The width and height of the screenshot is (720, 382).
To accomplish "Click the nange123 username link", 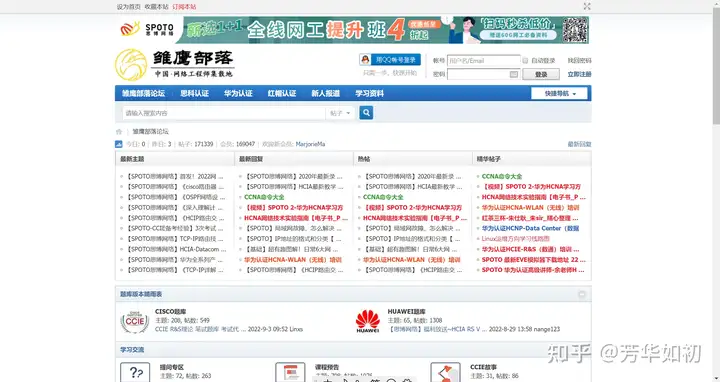I will point(547,329).
